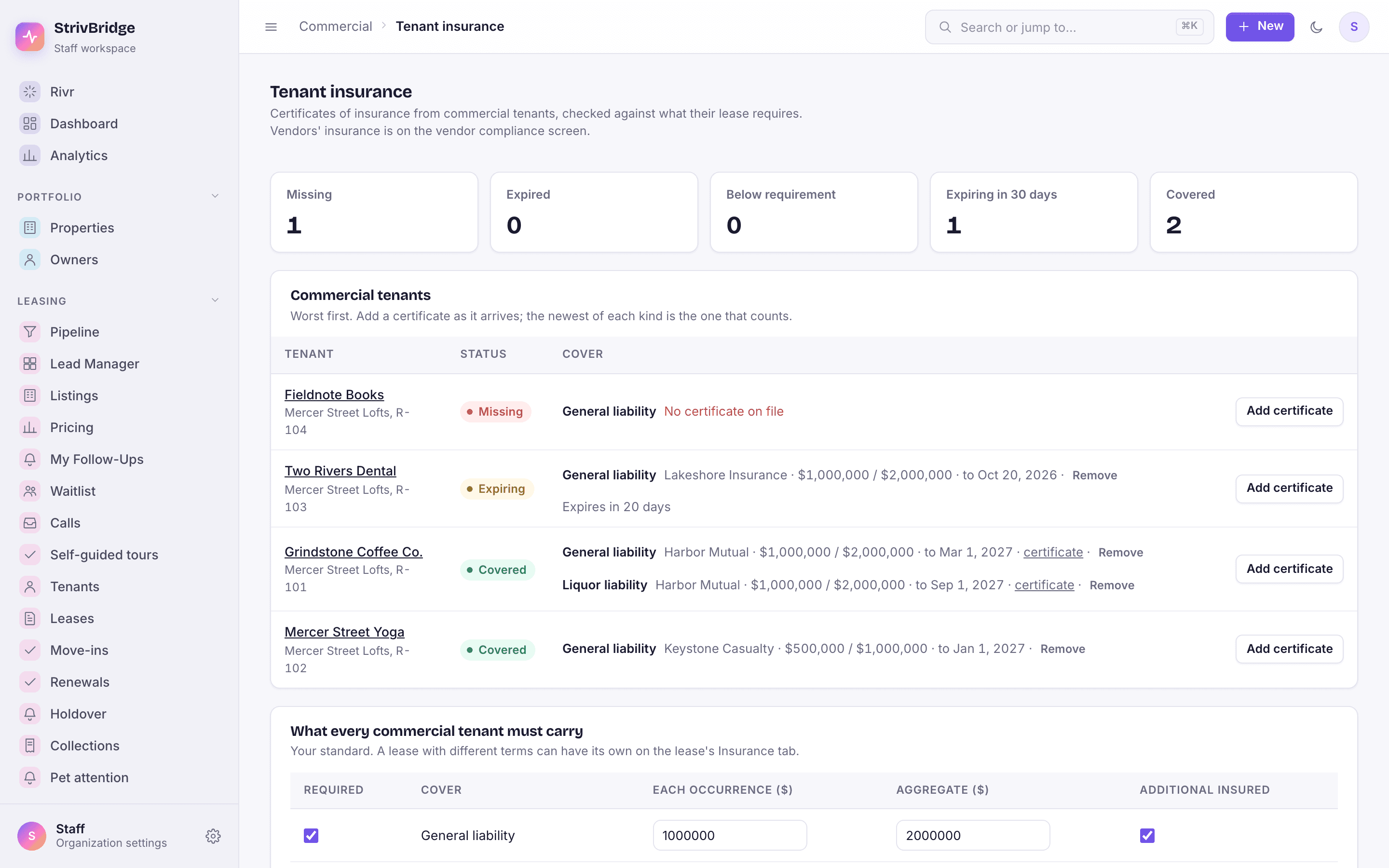1389x868 pixels.
Task: Open Pet attention in sidebar
Action: click(x=119, y=777)
